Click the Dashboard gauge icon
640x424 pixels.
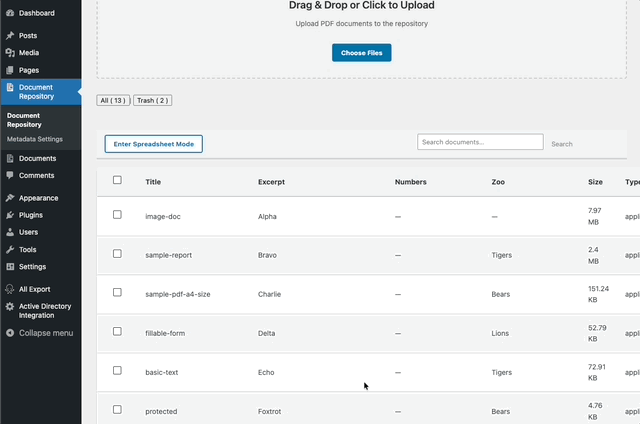(x=10, y=13)
